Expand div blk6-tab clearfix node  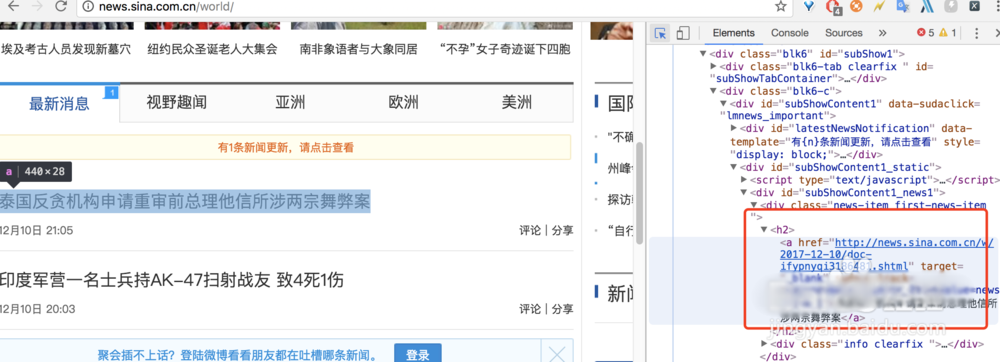coord(714,66)
